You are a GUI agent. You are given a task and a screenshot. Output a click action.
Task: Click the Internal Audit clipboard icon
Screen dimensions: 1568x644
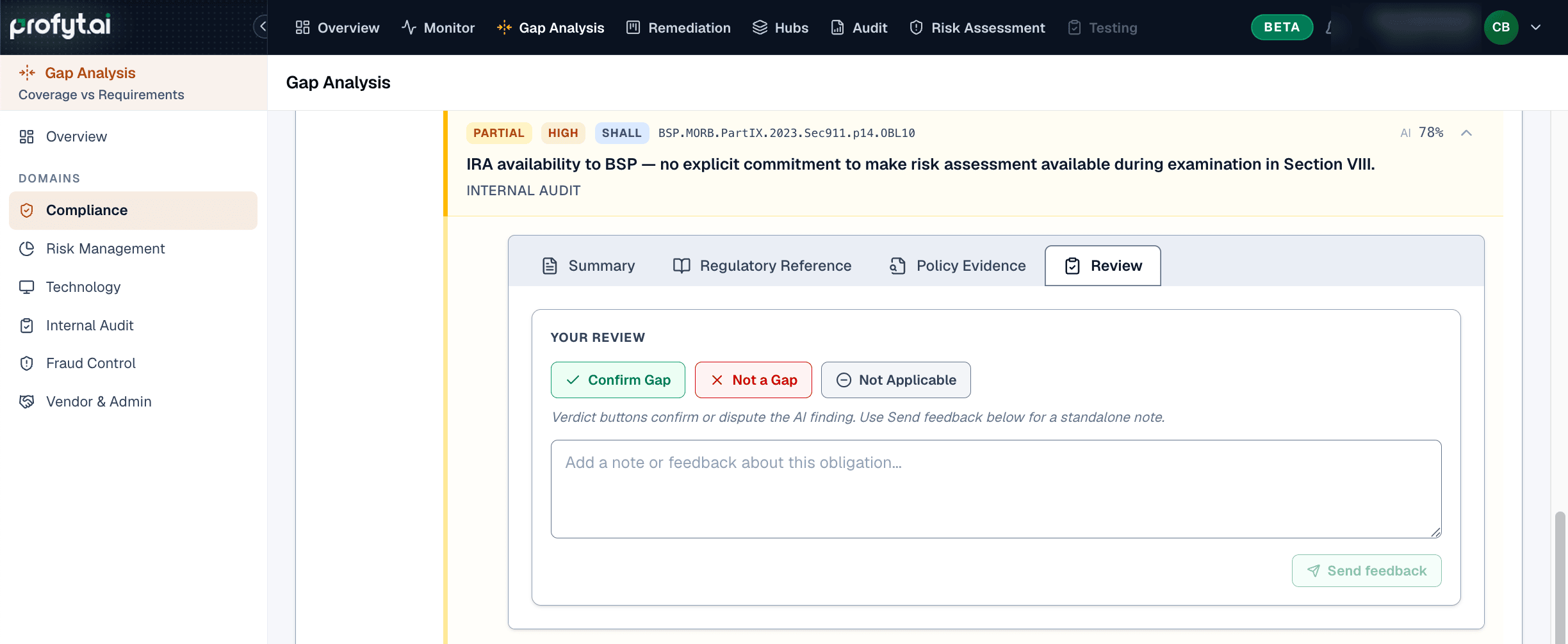pos(26,325)
